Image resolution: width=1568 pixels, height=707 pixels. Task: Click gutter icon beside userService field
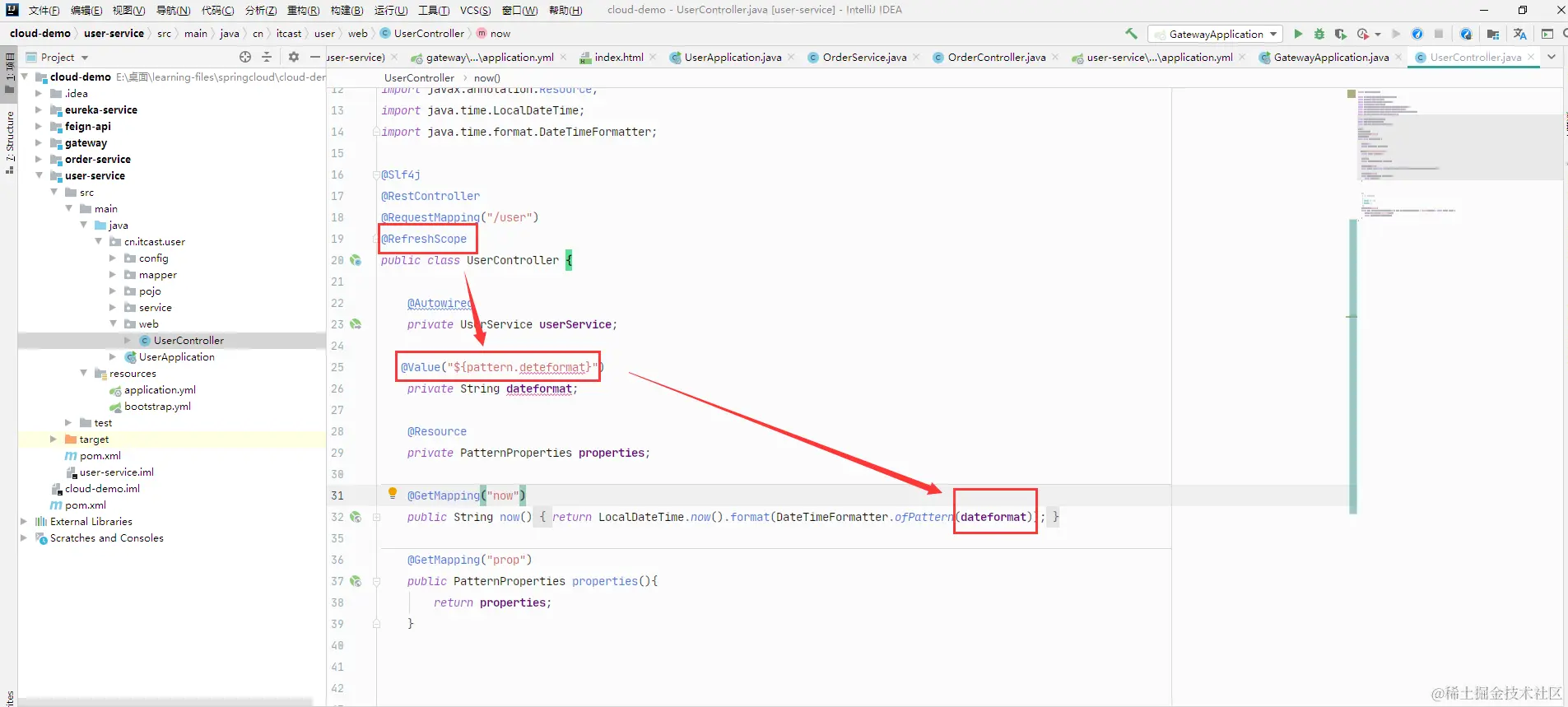pyautogui.click(x=356, y=324)
